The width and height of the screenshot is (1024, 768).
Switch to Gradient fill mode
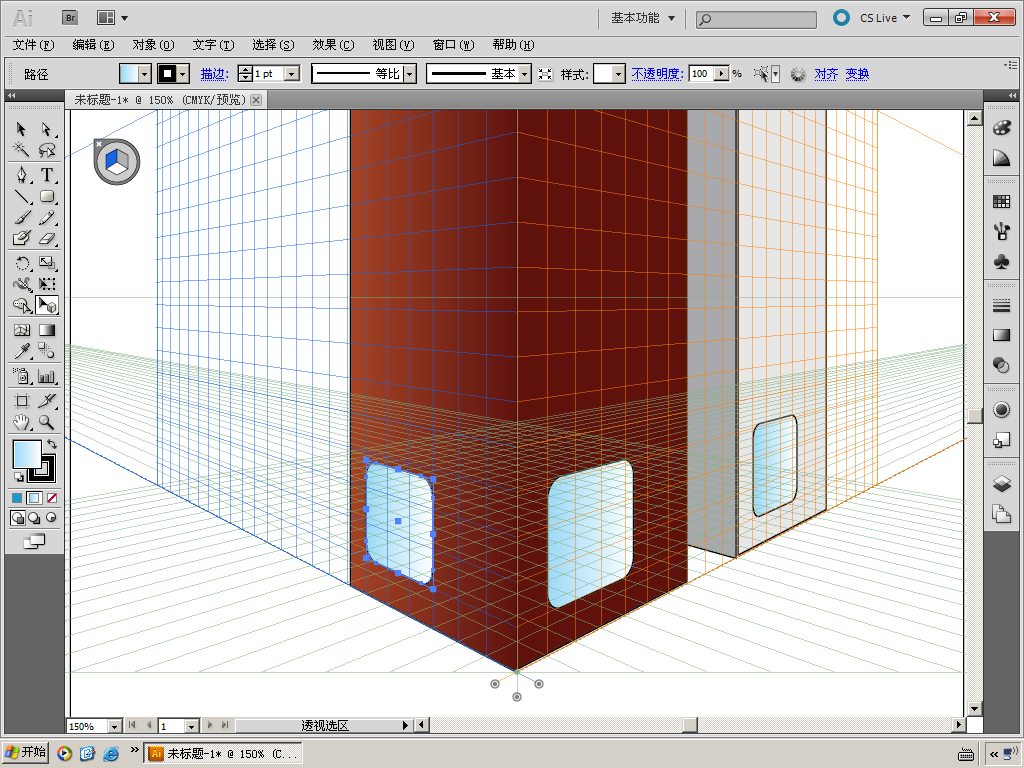point(34,497)
